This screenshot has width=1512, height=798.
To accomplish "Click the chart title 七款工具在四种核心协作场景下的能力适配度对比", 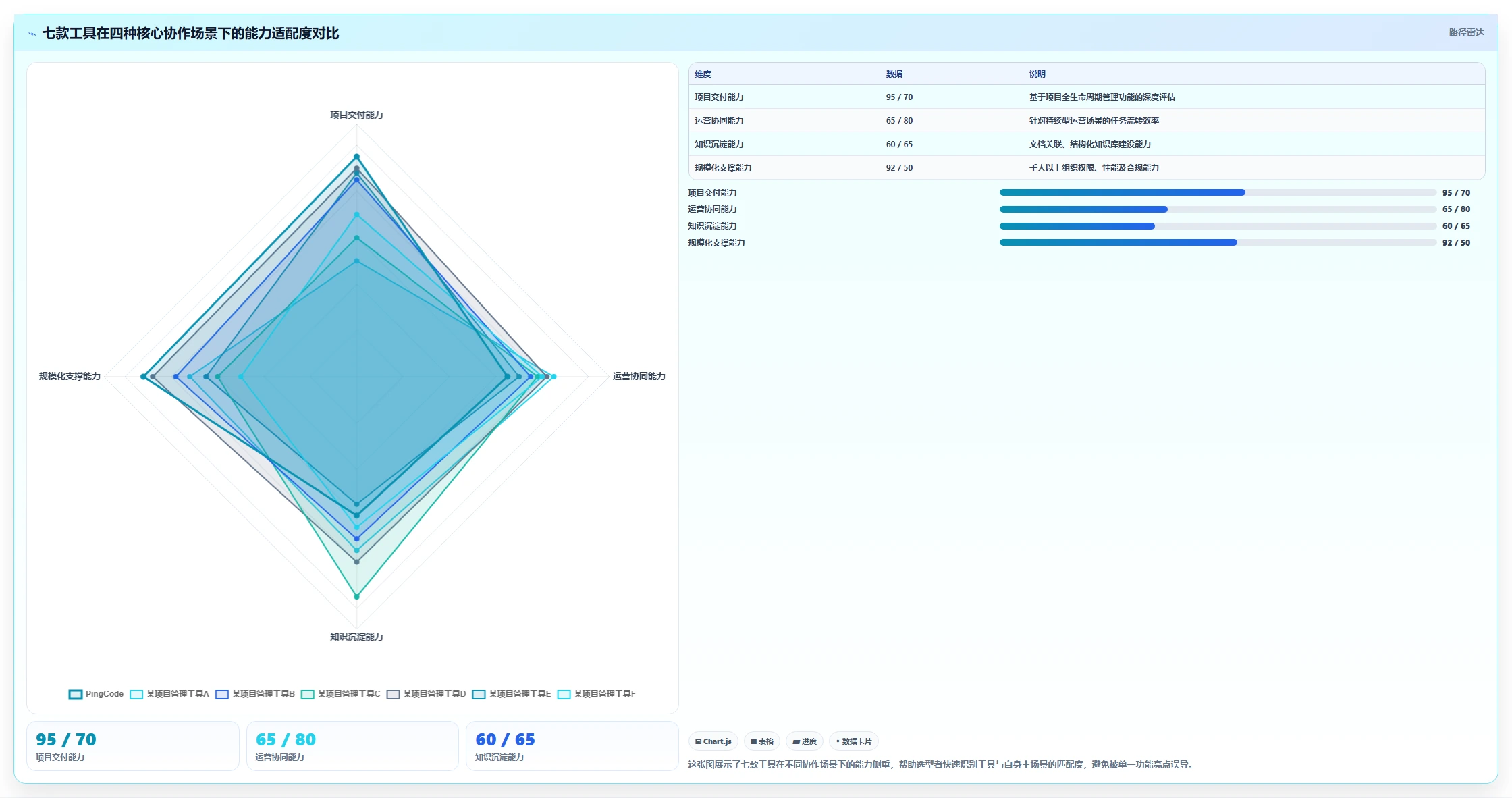I will [x=190, y=34].
